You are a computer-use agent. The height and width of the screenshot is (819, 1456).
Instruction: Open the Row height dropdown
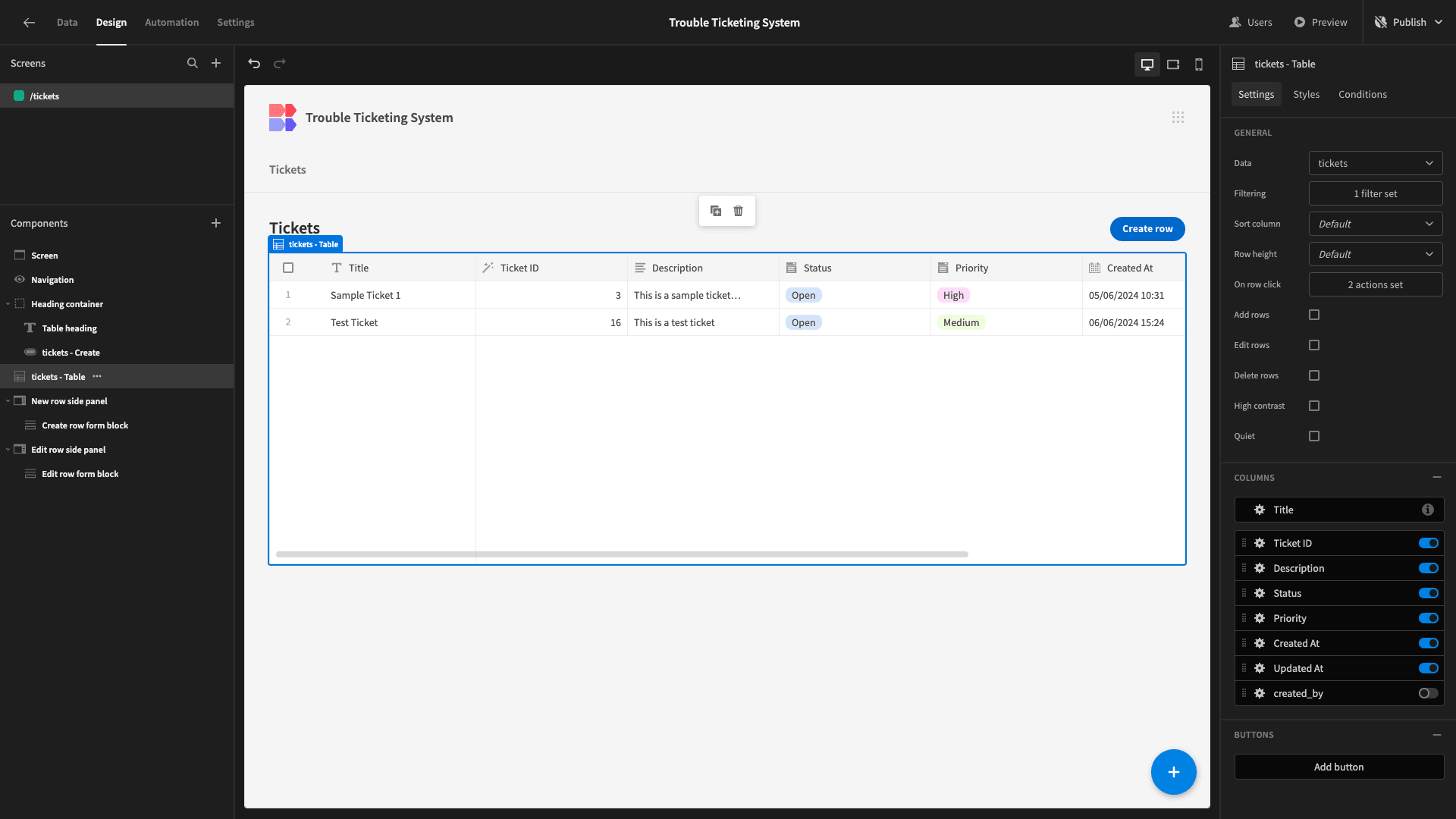[x=1376, y=255]
